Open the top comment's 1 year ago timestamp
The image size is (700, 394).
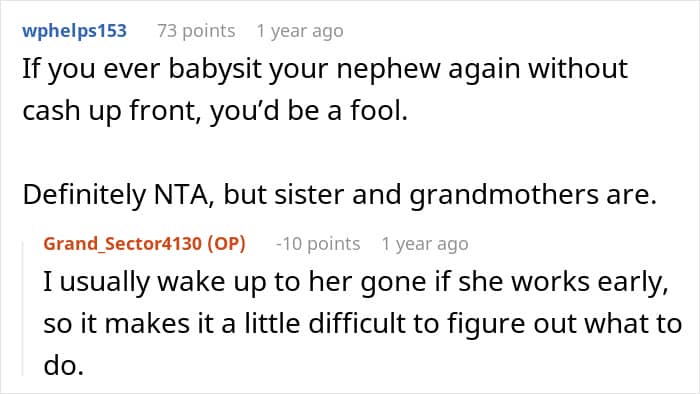(300, 31)
